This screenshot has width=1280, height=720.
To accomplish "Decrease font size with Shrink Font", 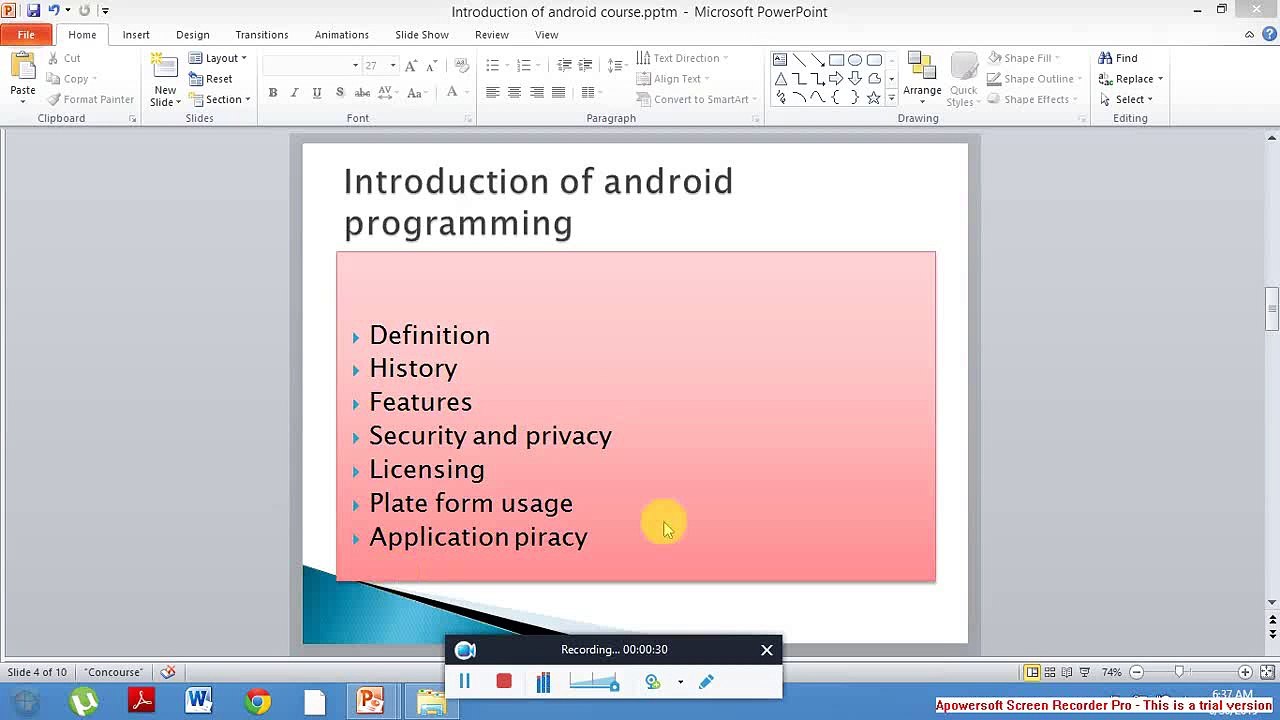I will tap(432, 66).
